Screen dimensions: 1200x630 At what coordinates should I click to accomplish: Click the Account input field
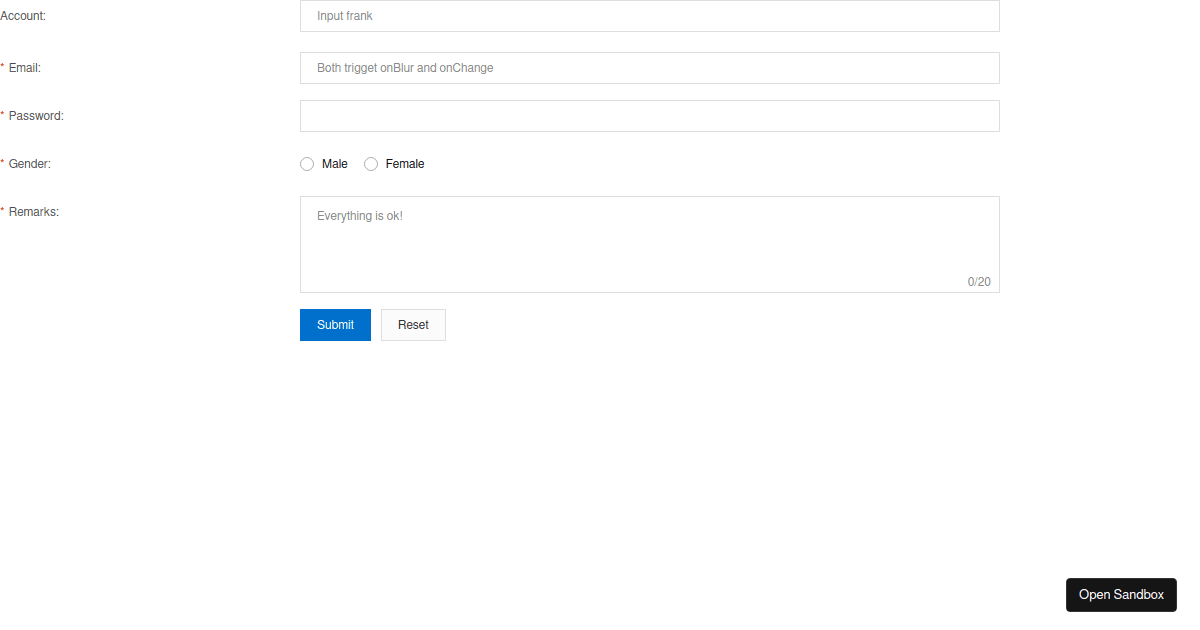click(x=649, y=16)
